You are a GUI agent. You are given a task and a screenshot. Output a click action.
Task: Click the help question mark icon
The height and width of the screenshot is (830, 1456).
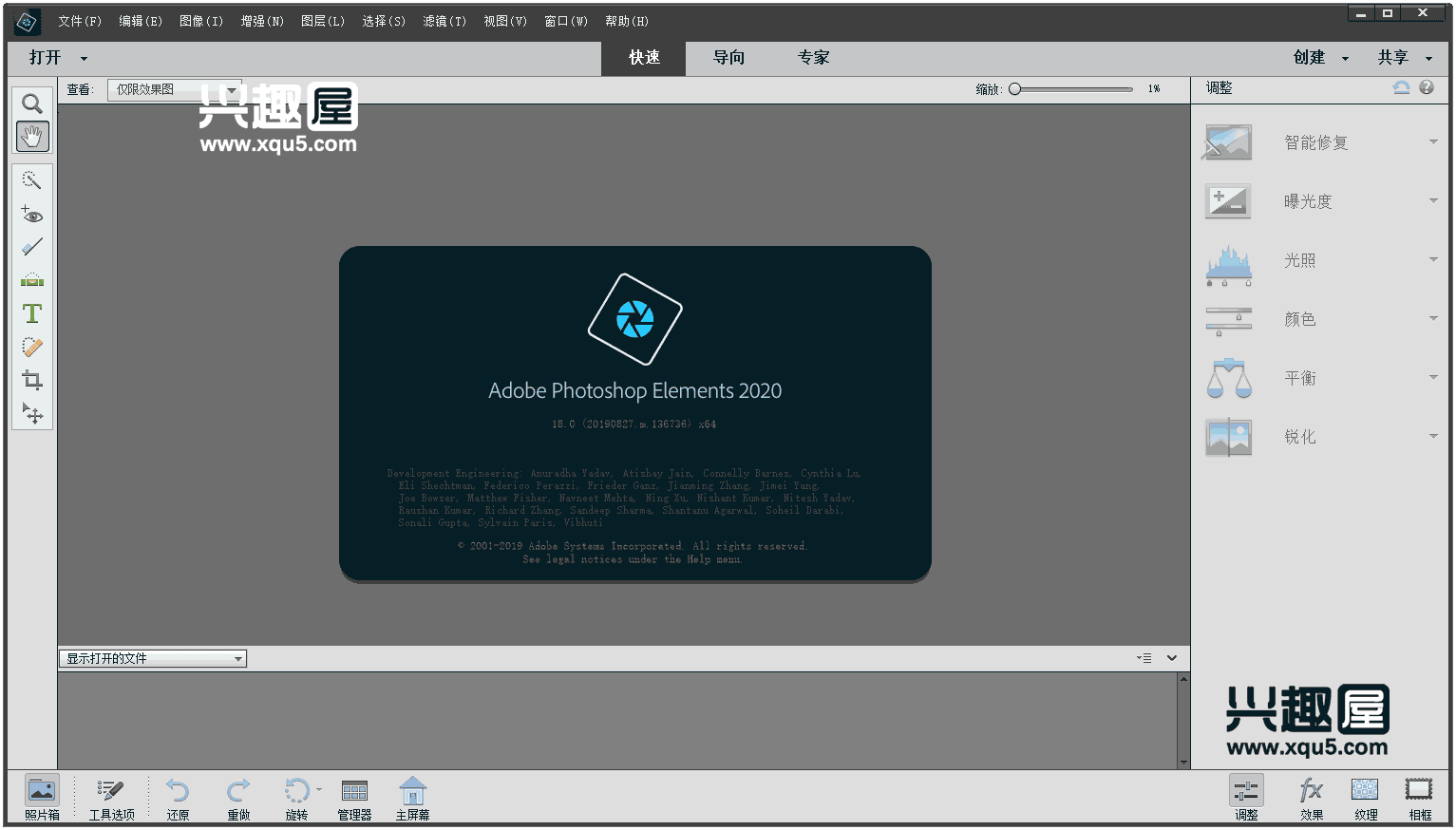pos(1427,87)
